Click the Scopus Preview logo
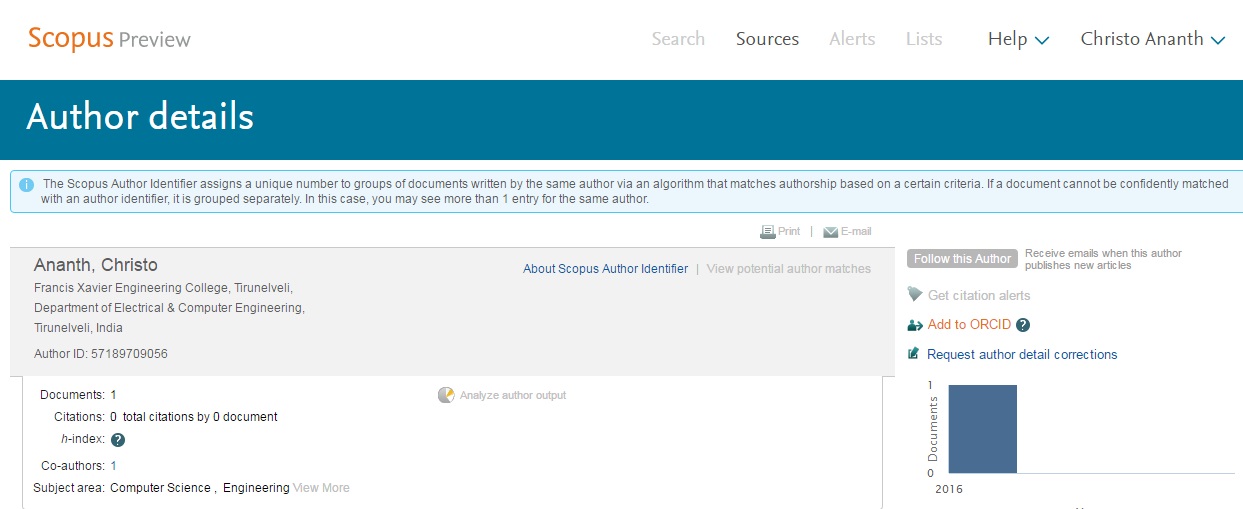The height and width of the screenshot is (509, 1243). (109, 39)
